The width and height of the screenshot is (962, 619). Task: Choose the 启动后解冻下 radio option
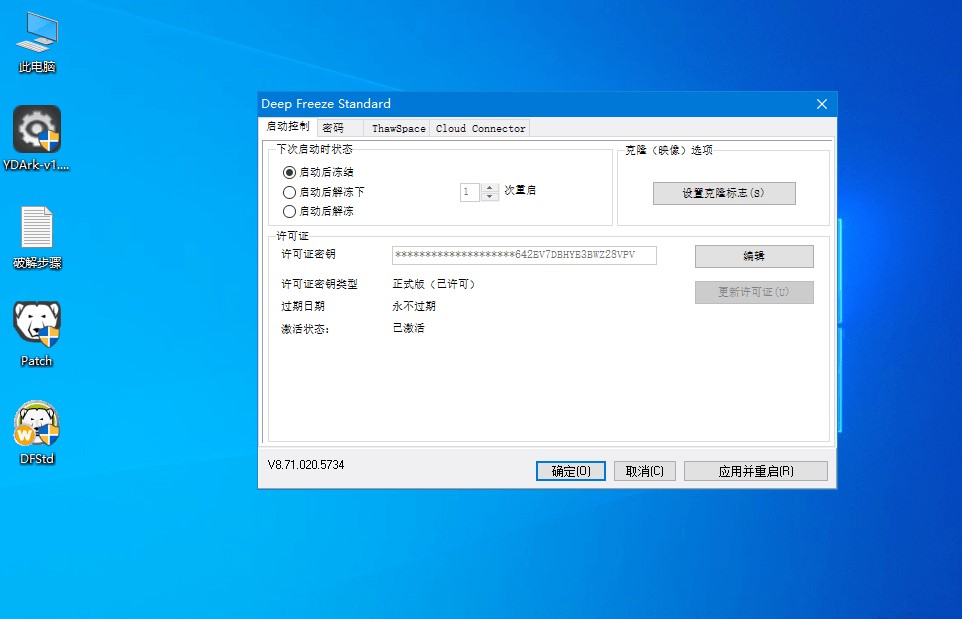coord(290,192)
